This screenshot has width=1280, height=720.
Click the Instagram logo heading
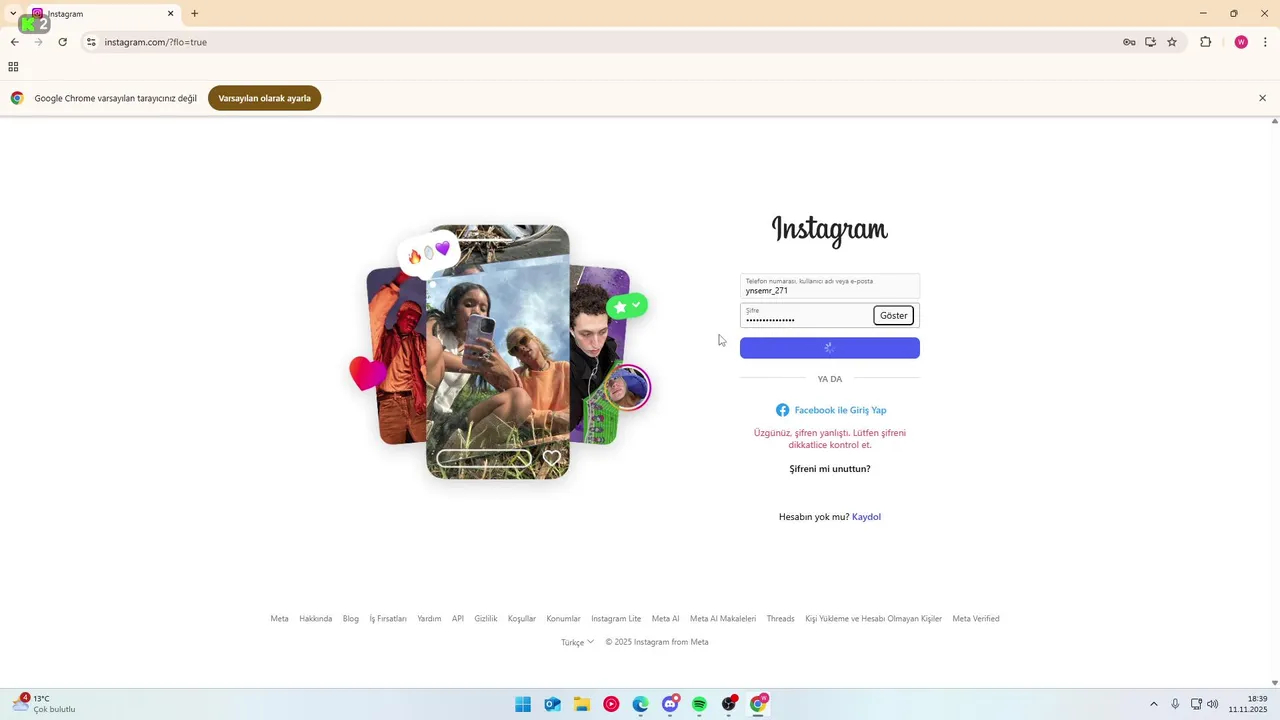coord(829,231)
